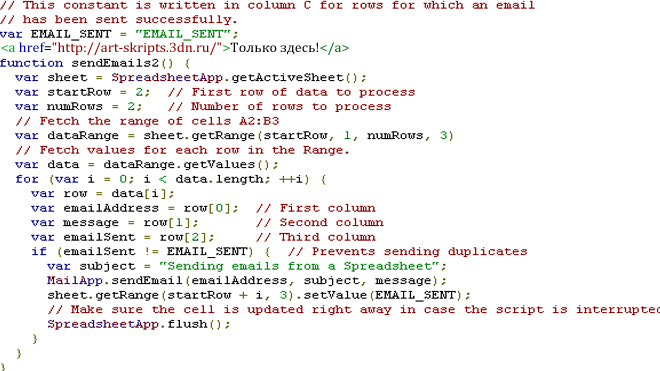
Task: Click the for loop keyword
Action: click(x=27, y=179)
